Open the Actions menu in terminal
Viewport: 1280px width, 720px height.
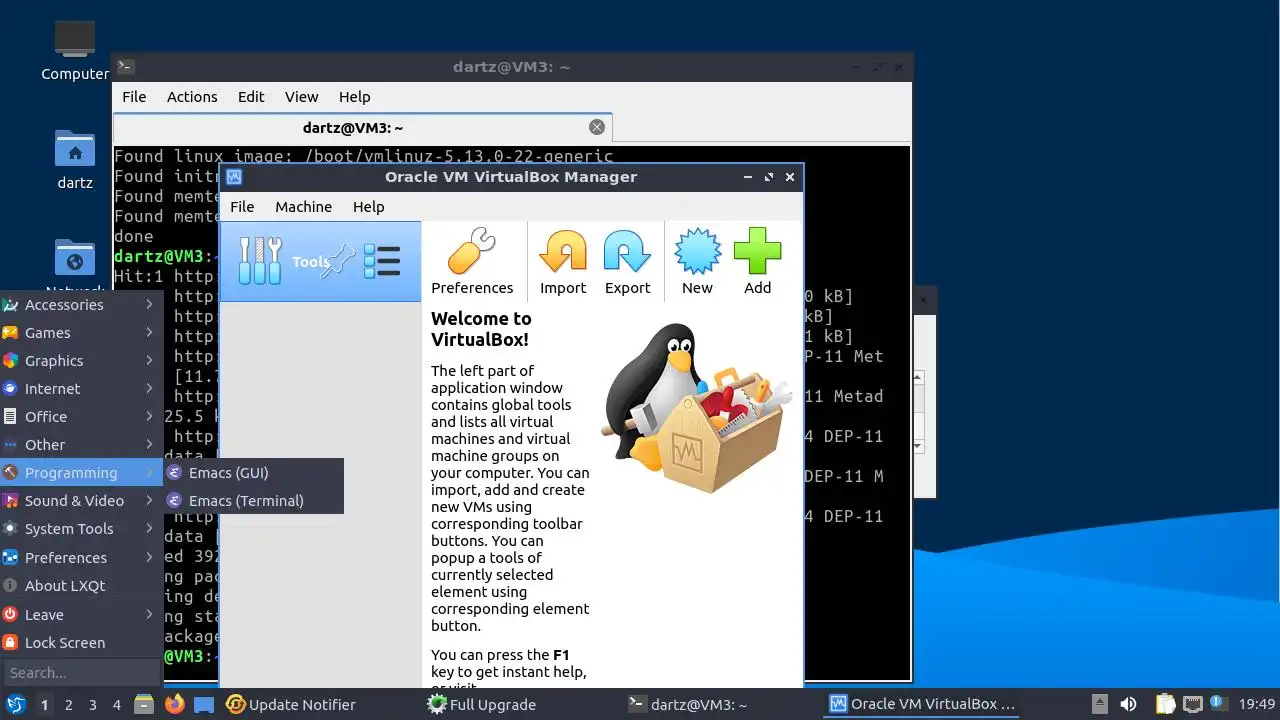(x=192, y=97)
